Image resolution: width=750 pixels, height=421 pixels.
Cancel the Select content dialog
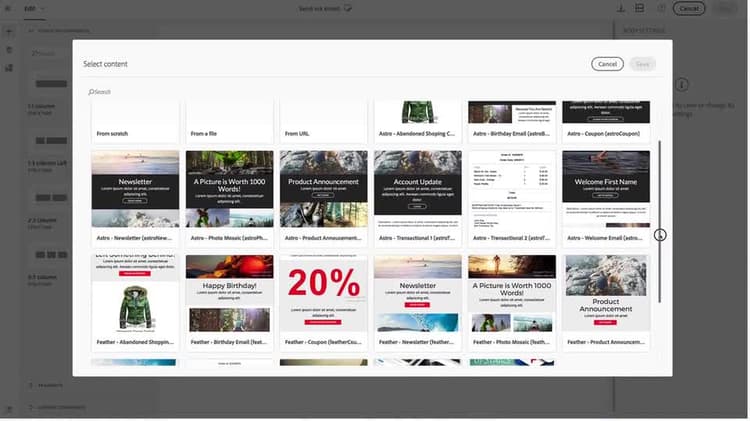click(607, 64)
